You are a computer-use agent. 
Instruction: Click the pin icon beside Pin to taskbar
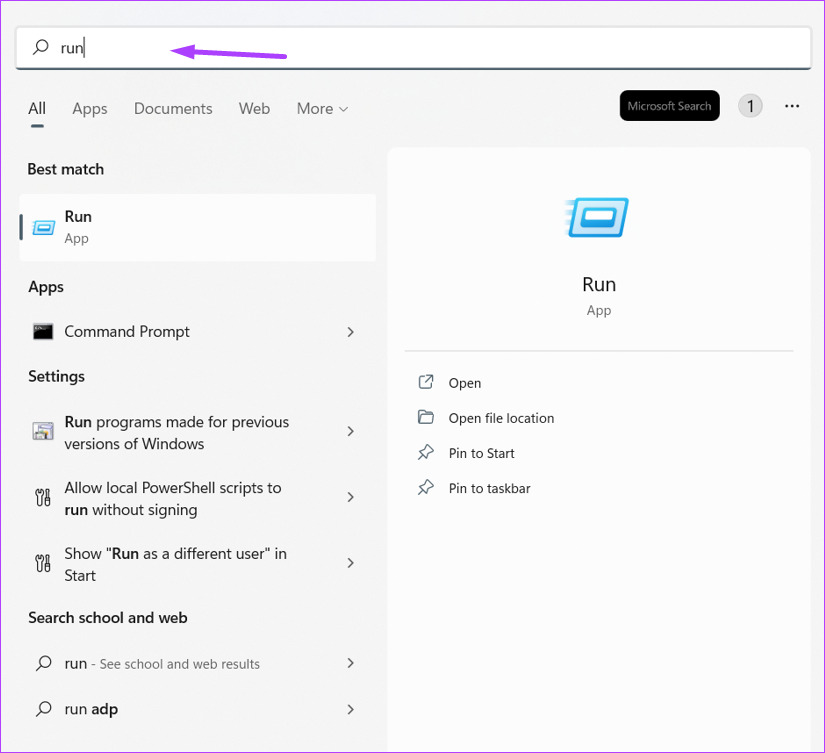click(426, 488)
